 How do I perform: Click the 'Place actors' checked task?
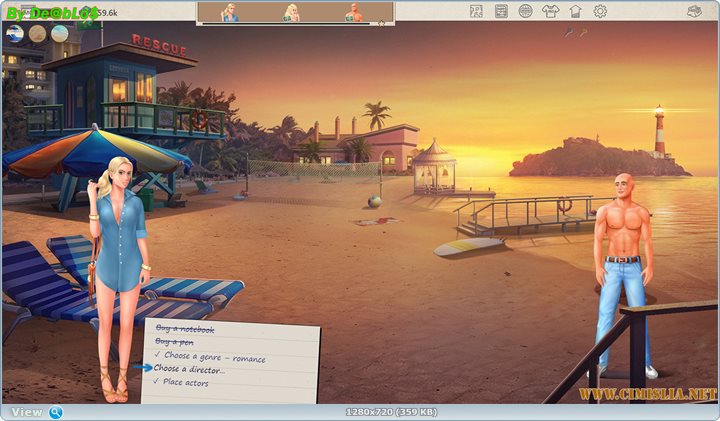186,382
